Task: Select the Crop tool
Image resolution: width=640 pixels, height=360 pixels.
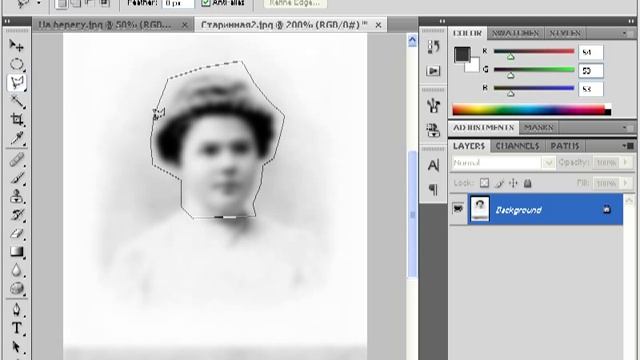Action: point(16,120)
